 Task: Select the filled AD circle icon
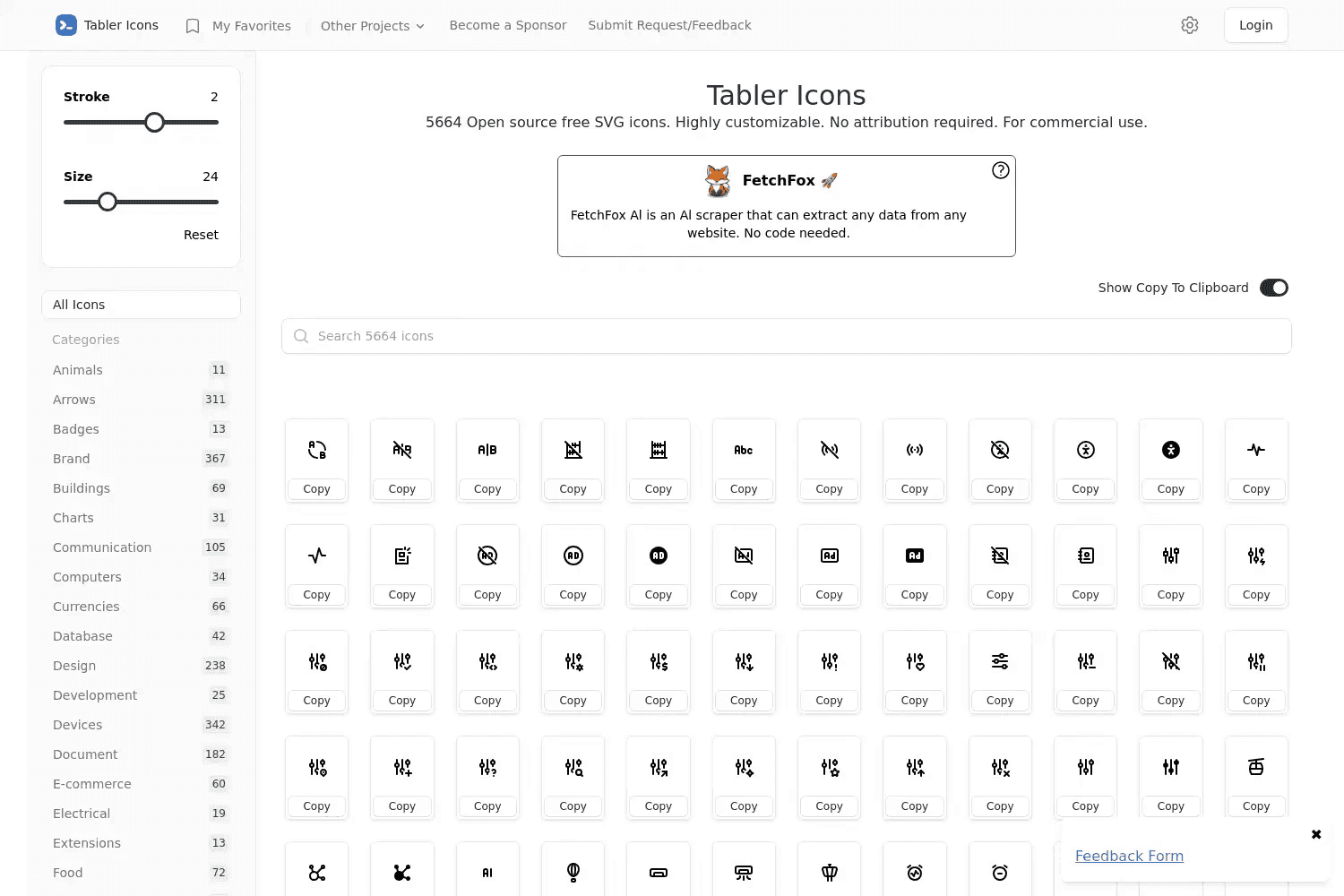point(659,556)
